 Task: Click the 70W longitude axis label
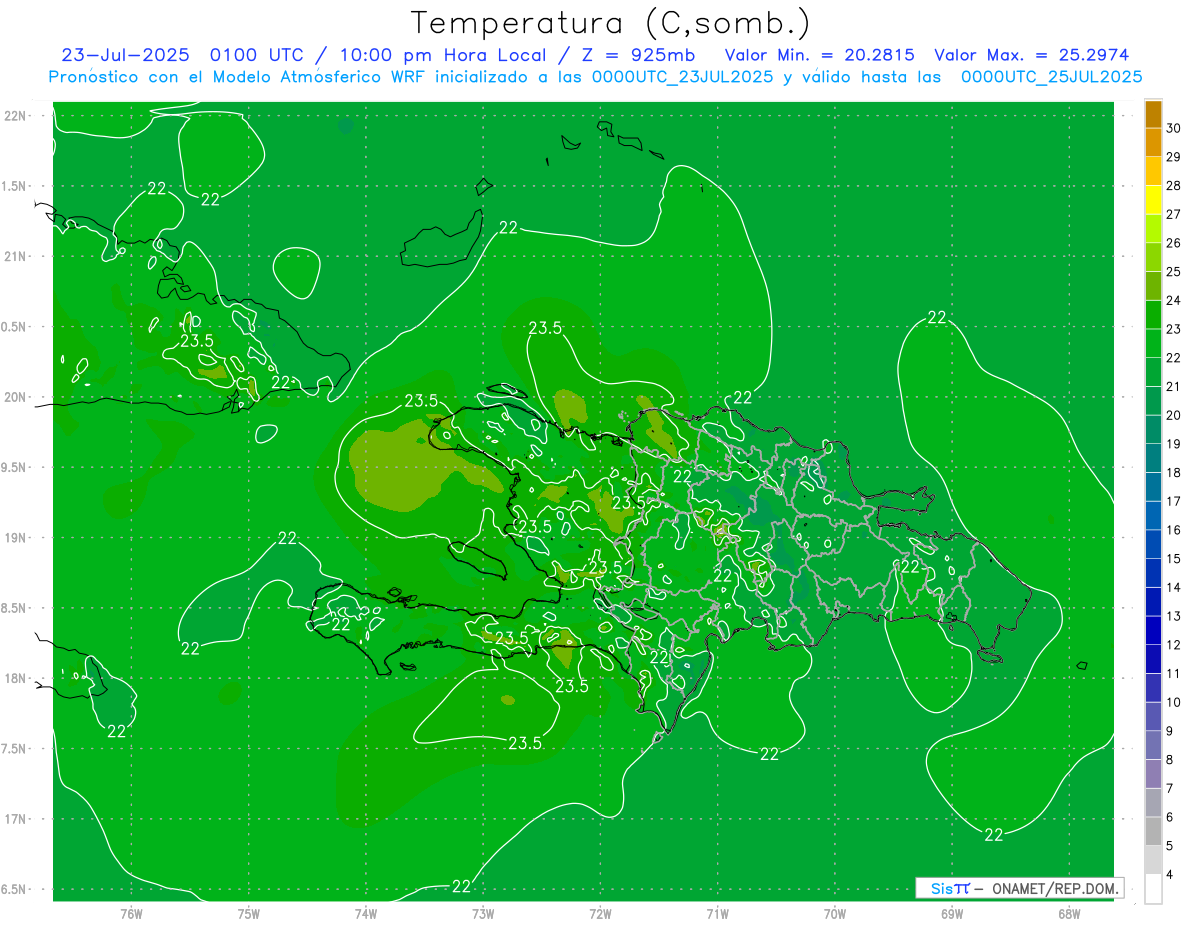[x=835, y=913]
